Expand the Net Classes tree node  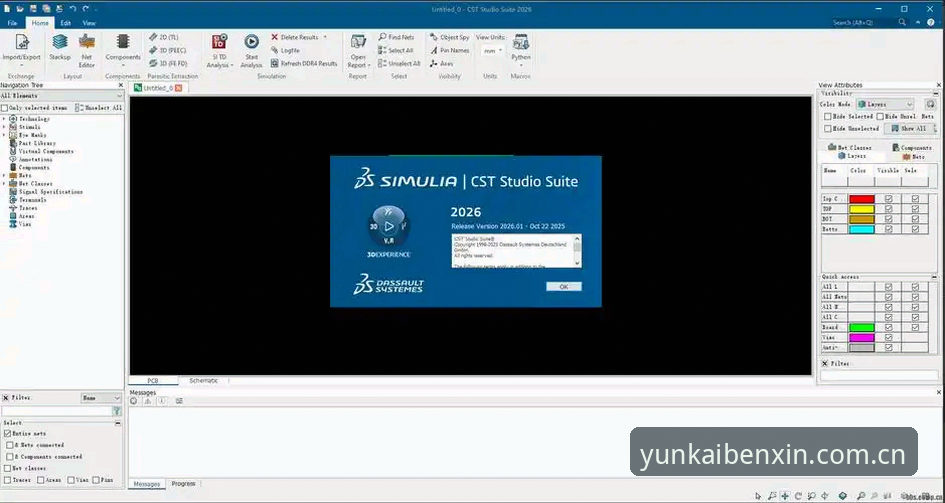[x=4, y=183]
